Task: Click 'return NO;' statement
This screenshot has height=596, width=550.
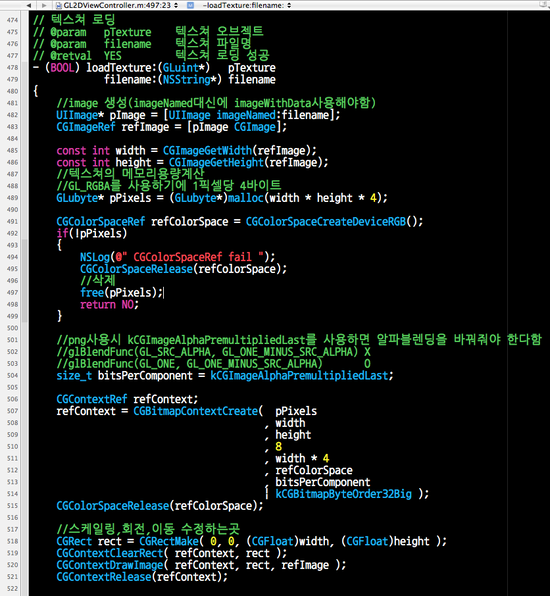Action: click(x=109, y=304)
